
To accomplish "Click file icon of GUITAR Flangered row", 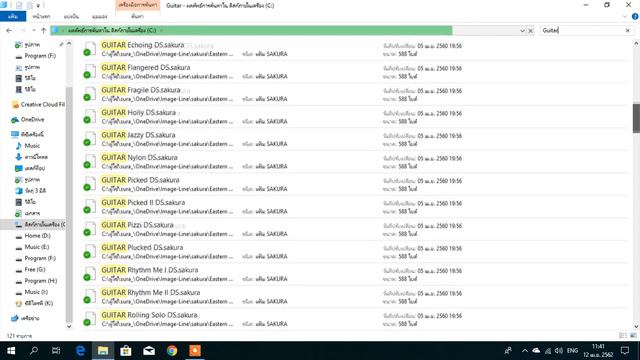I will point(90,71).
